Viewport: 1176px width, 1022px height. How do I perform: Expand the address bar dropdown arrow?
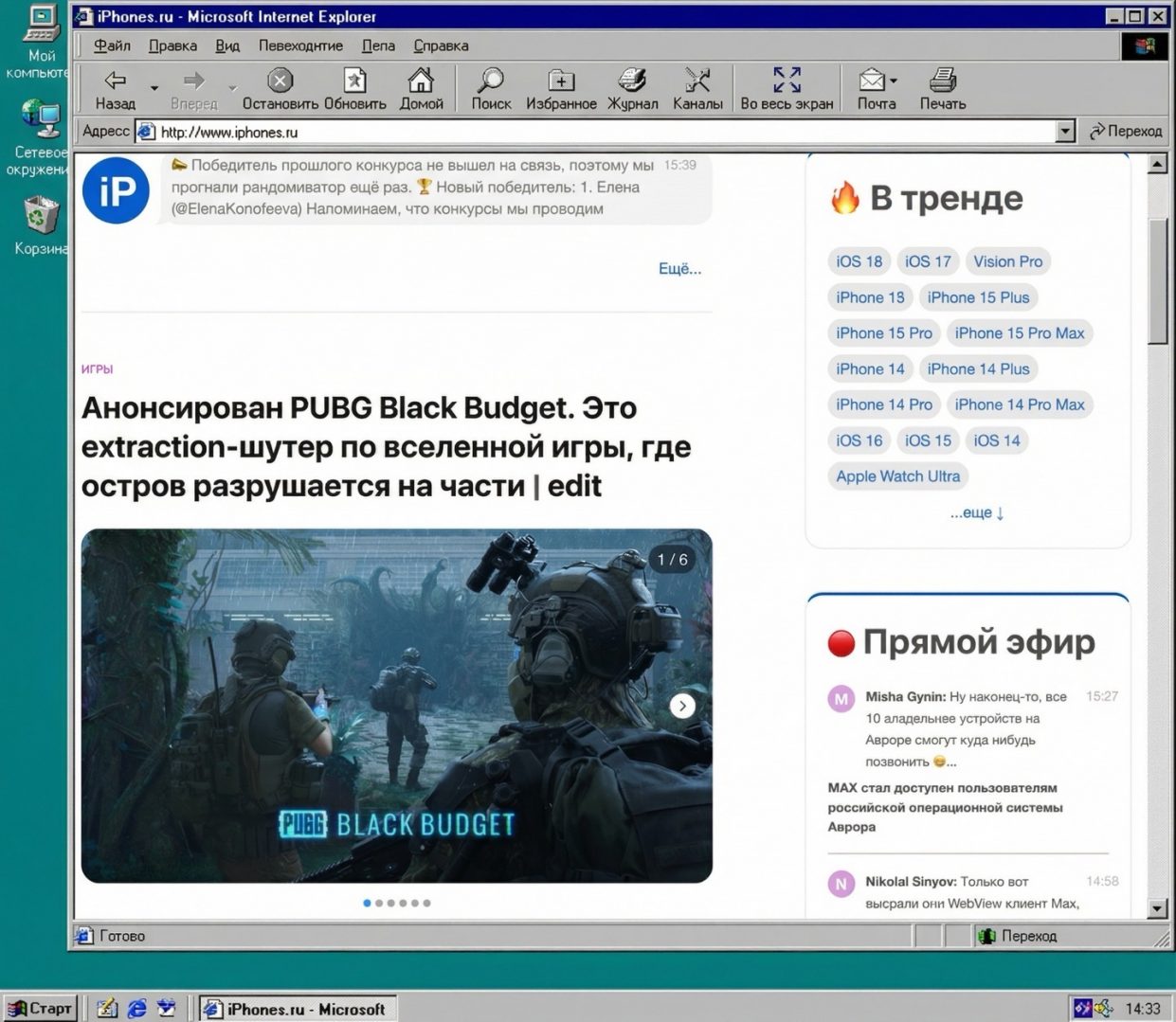(x=1066, y=132)
